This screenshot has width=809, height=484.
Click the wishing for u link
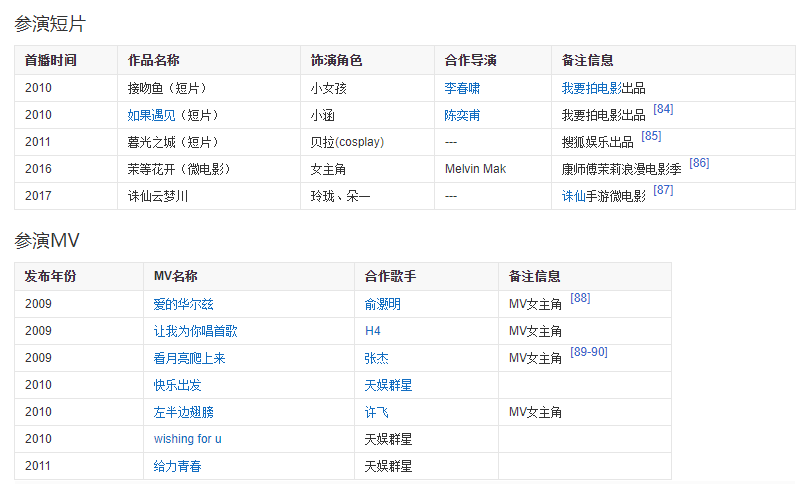[187, 439]
